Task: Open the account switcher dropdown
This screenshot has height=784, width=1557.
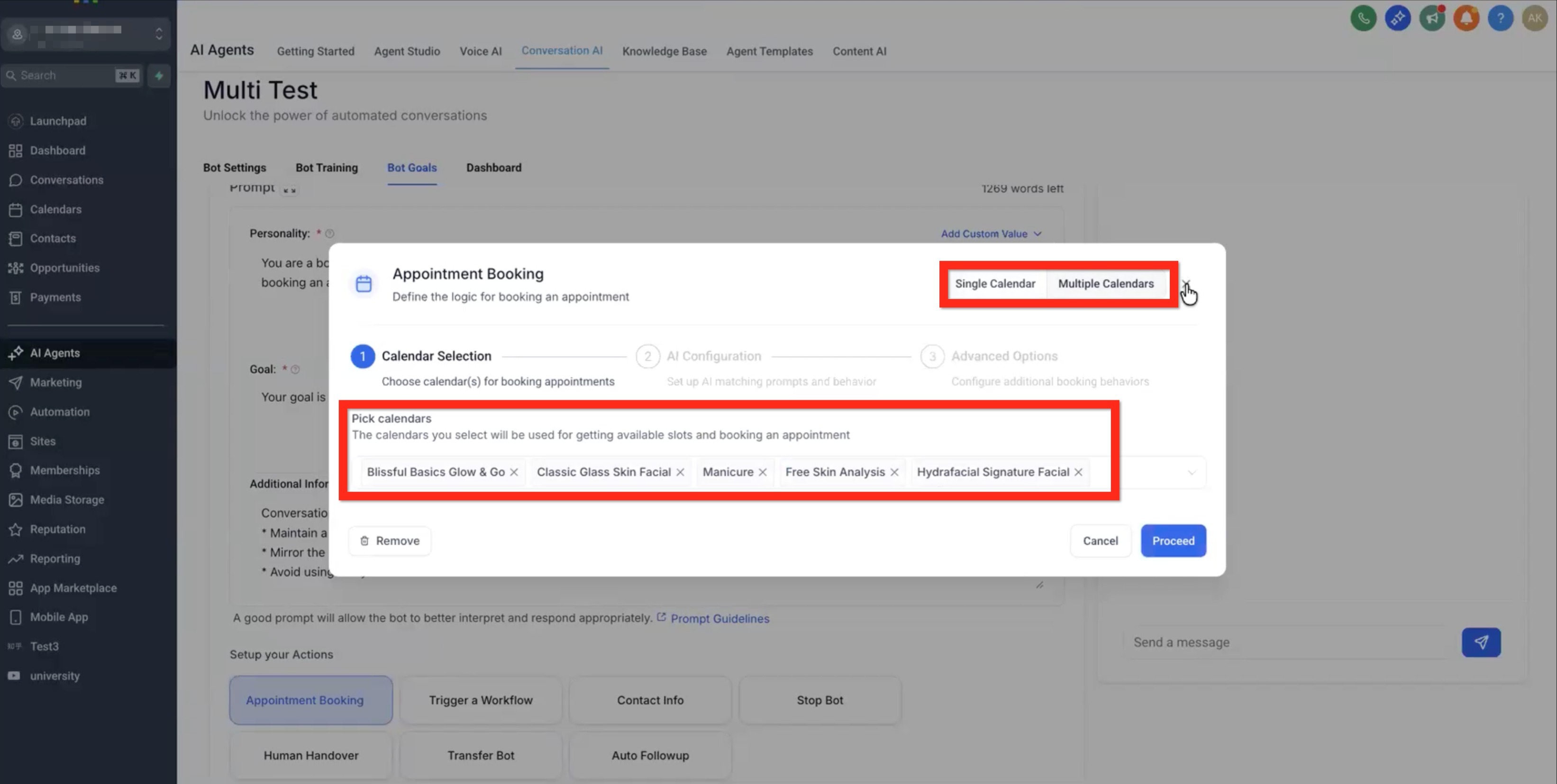Action: coord(158,33)
